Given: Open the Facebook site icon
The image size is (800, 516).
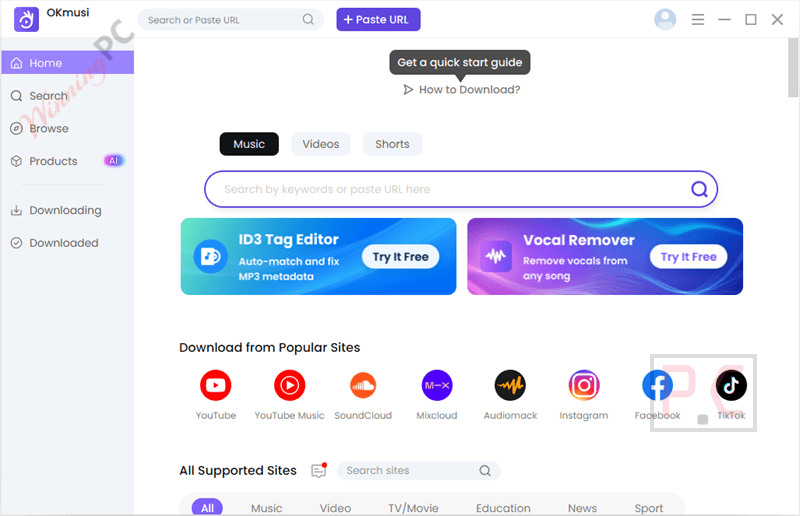Looking at the screenshot, I should tap(657, 385).
